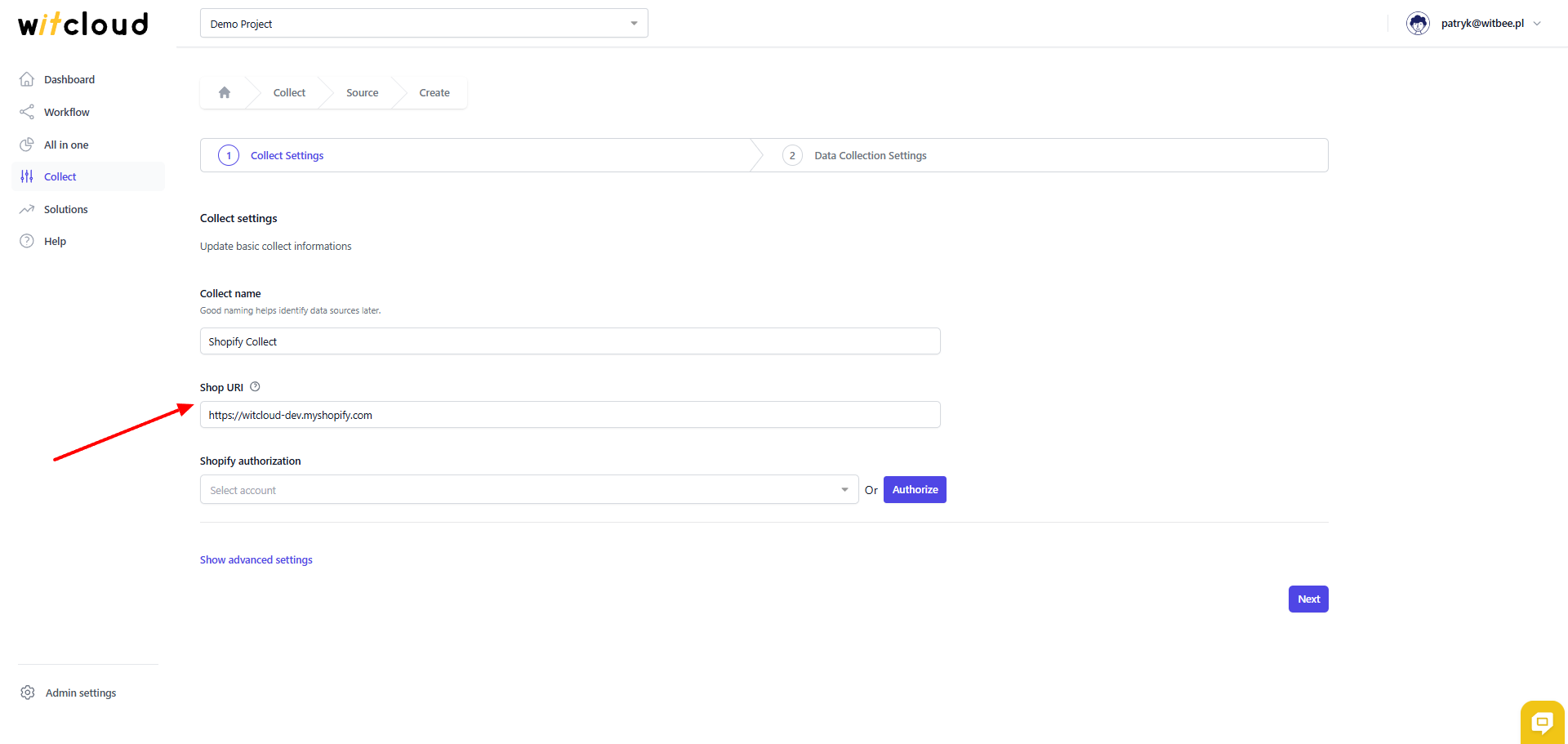This screenshot has height=744, width=1568.
Task: Click the Solutions trend-line icon
Action: 27,209
